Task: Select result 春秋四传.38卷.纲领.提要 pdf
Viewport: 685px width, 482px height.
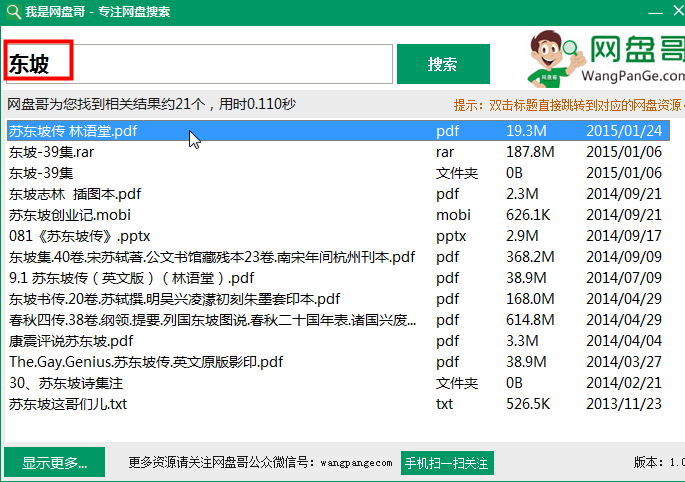Action: (x=338, y=319)
